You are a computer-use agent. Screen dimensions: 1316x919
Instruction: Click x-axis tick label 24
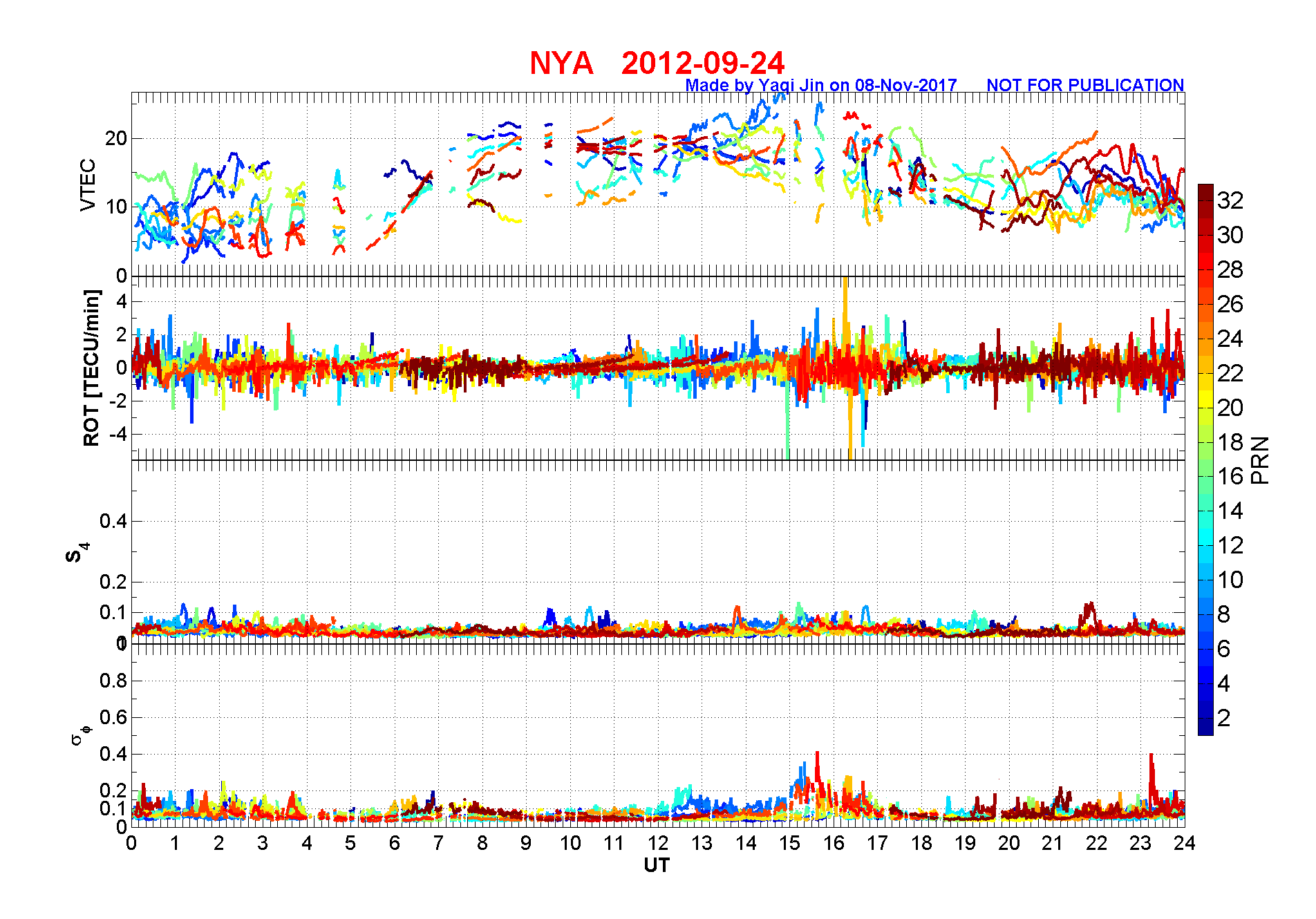(1185, 843)
